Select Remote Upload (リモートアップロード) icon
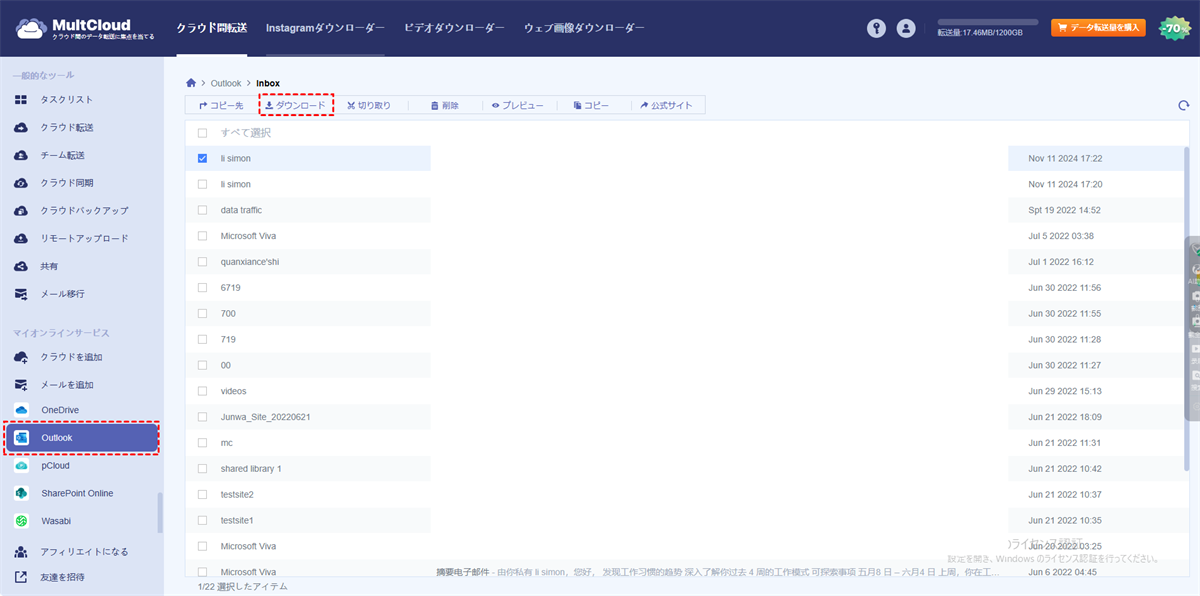1200x596 pixels. (20, 239)
